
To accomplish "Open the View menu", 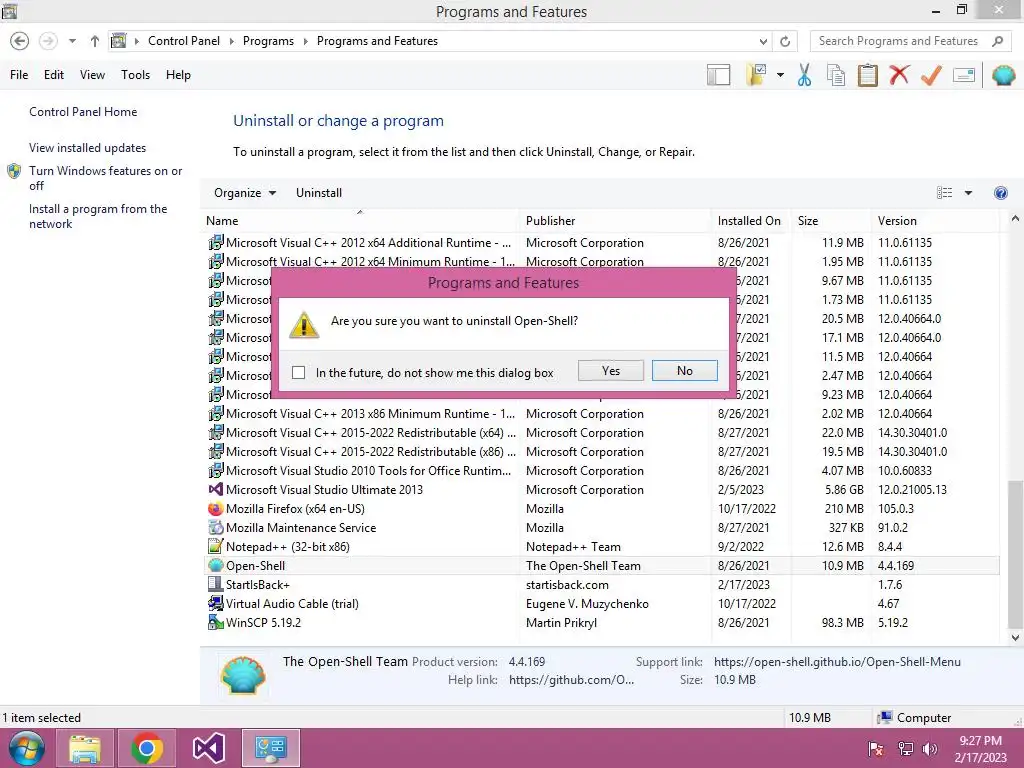I will point(92,74).
